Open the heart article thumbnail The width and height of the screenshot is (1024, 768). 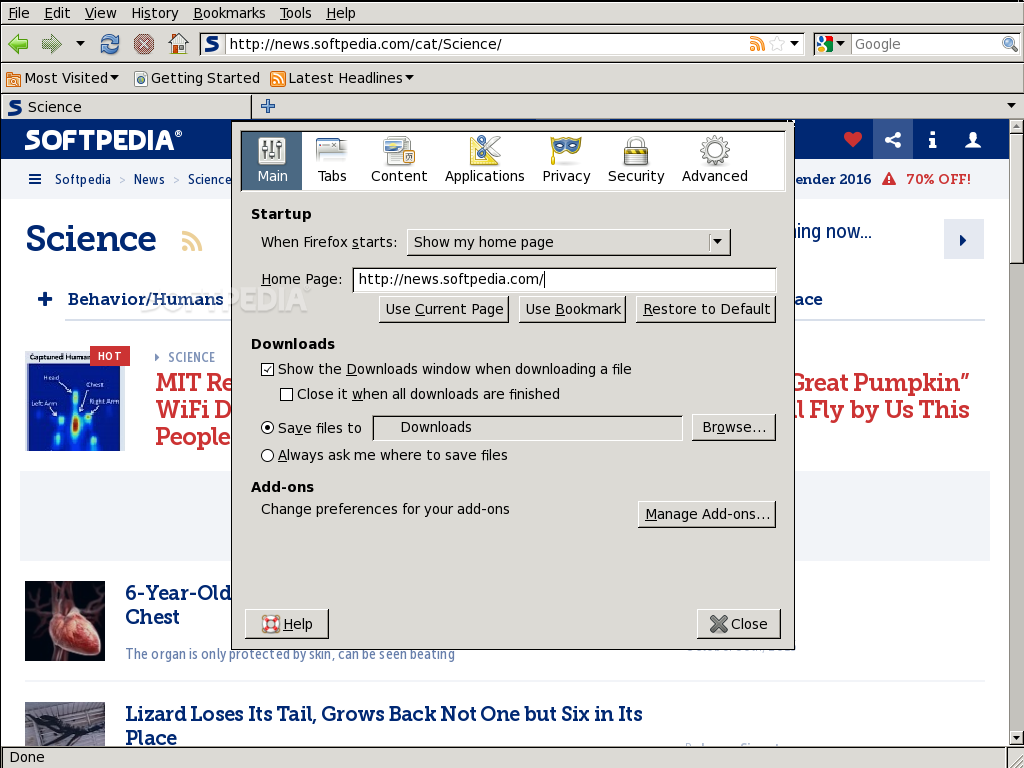(65, 621)
